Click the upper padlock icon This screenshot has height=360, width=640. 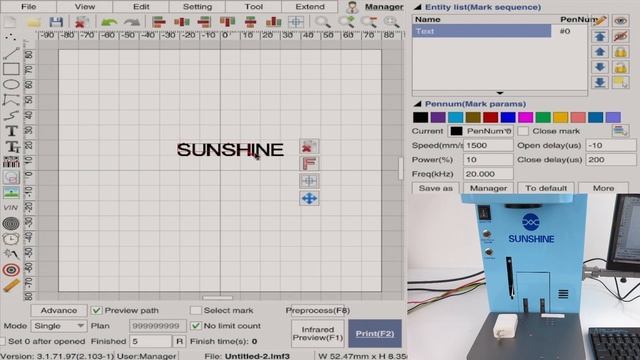click(620, 52)
